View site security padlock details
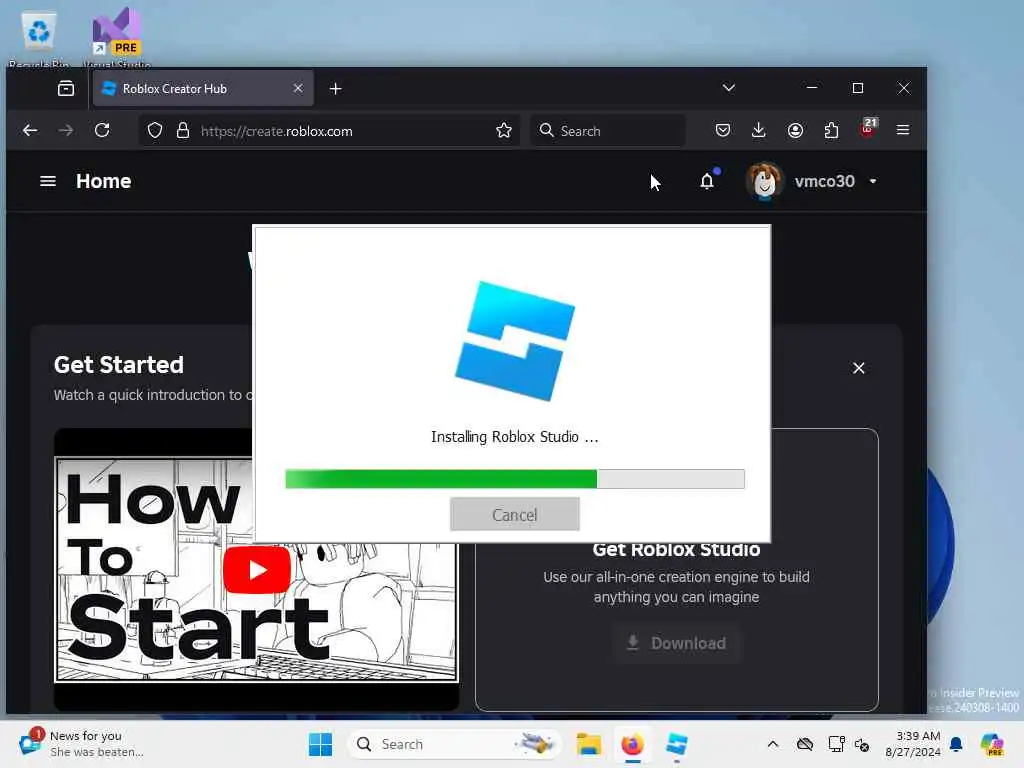 (183, 131)
